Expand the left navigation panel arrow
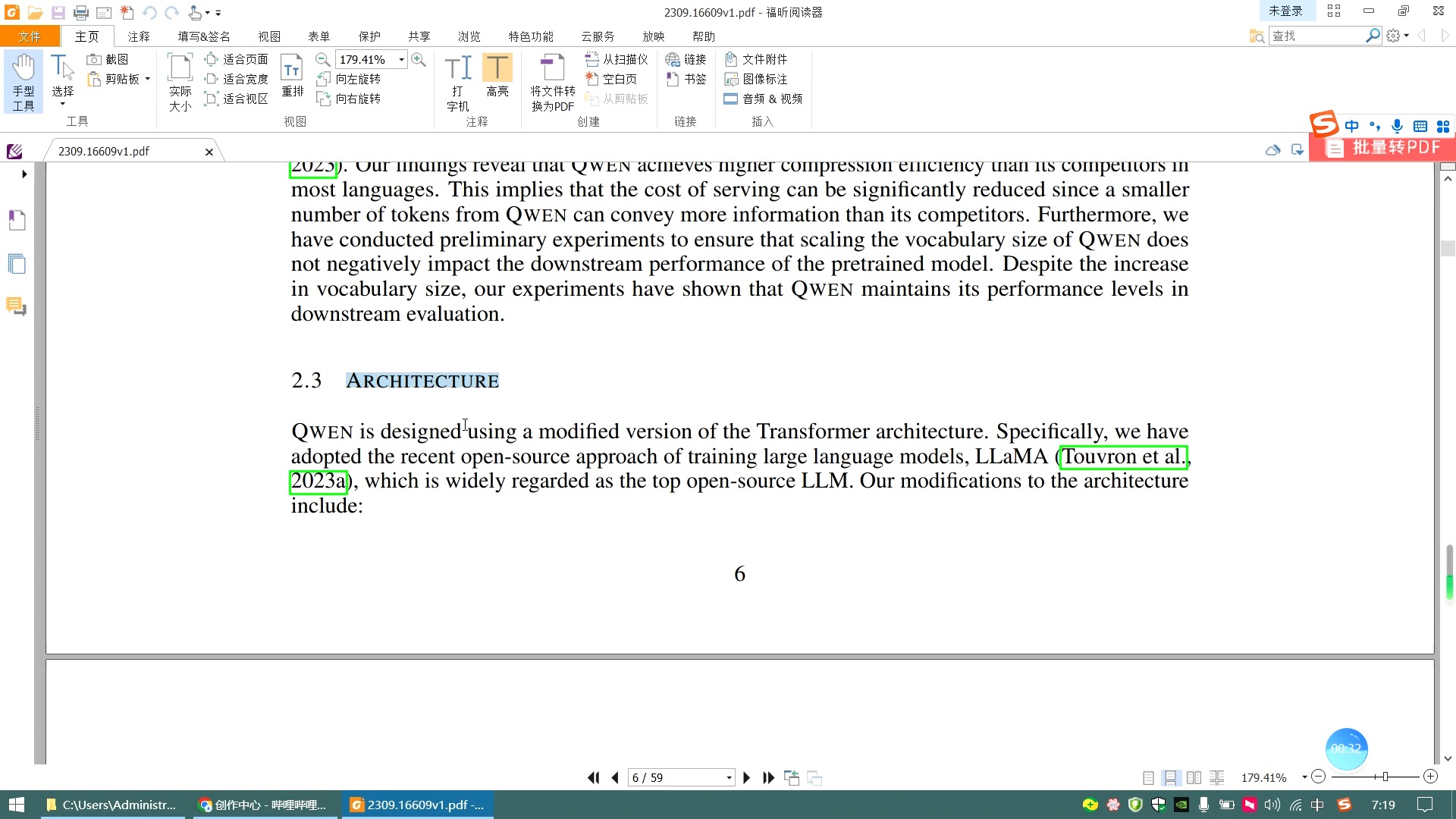1456x819 pixels. [24, 174]
